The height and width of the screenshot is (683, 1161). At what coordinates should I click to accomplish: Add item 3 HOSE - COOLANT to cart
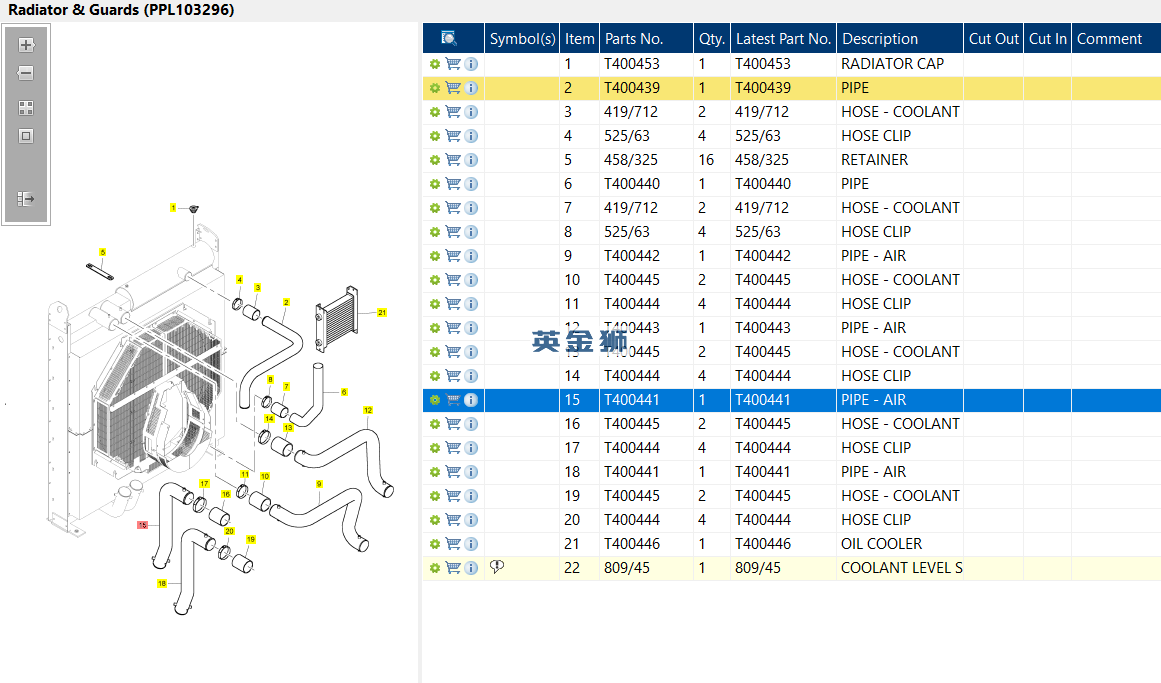pos(453,113)
